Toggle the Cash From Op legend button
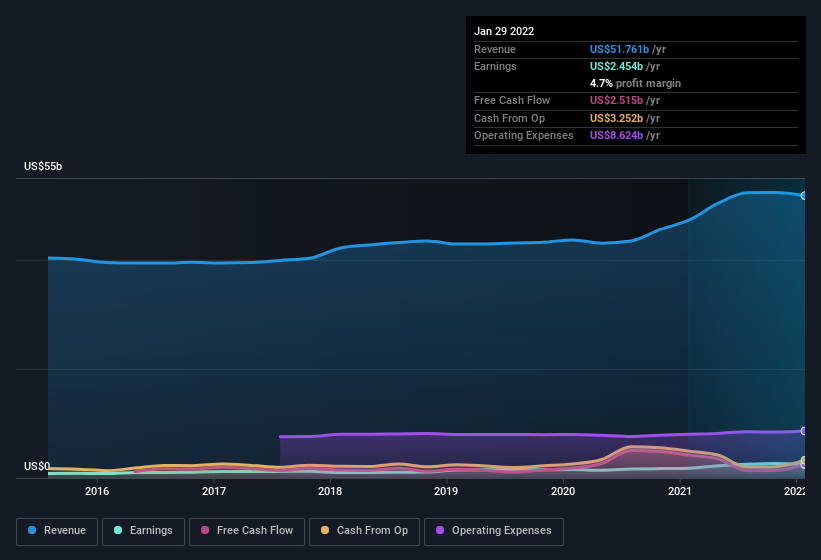The height and width of the screenshot is (560, 821). click(x=364, y=531)
